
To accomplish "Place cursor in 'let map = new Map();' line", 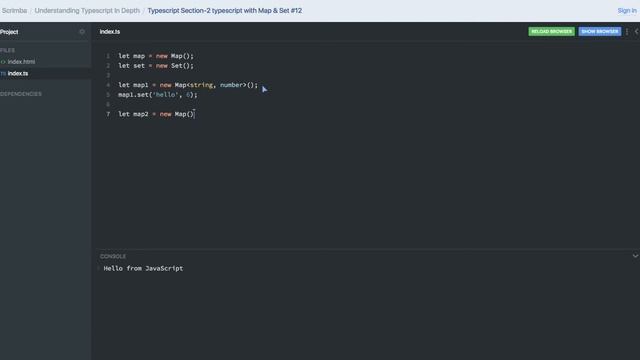I will coord(156,56).
